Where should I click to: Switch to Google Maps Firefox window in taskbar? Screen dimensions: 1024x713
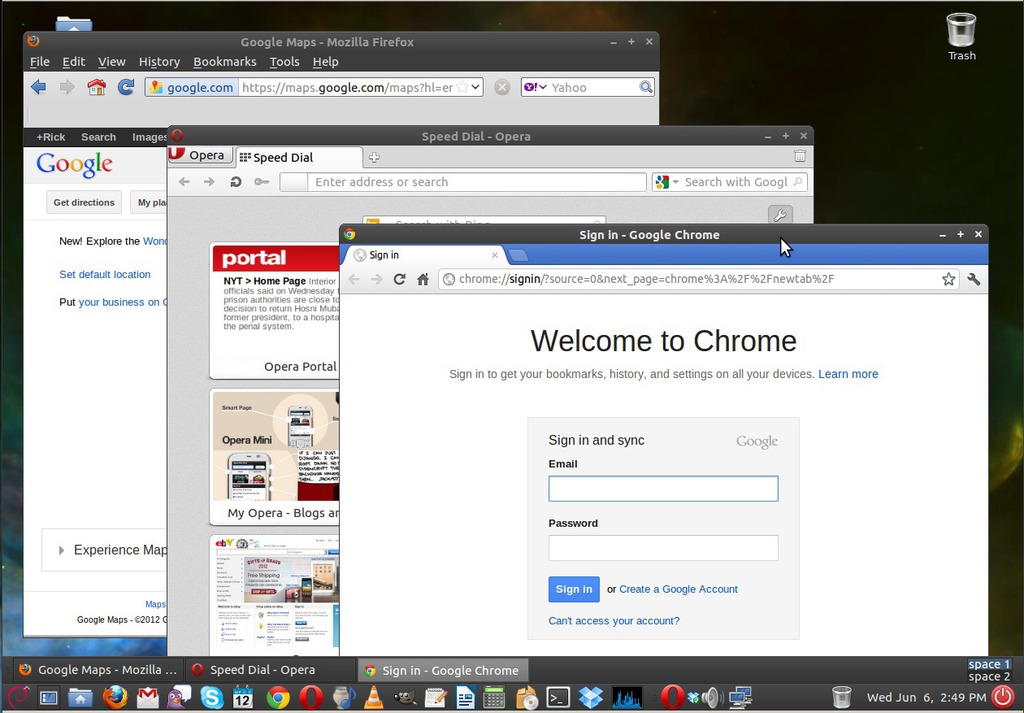(x=98, y=670)
